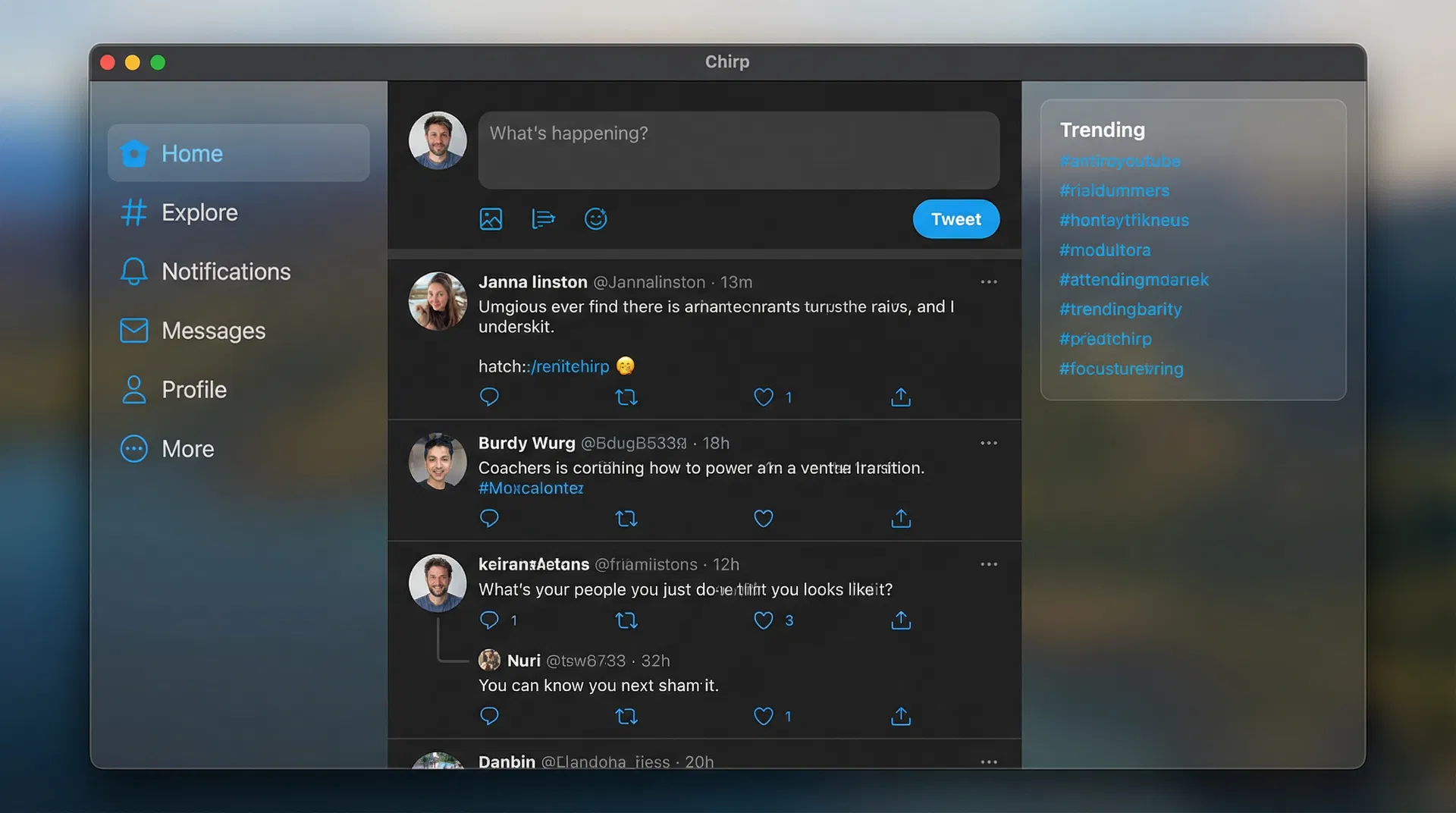
Task: Open Notifications from the sidebar
Action: [x=224, y=272]
